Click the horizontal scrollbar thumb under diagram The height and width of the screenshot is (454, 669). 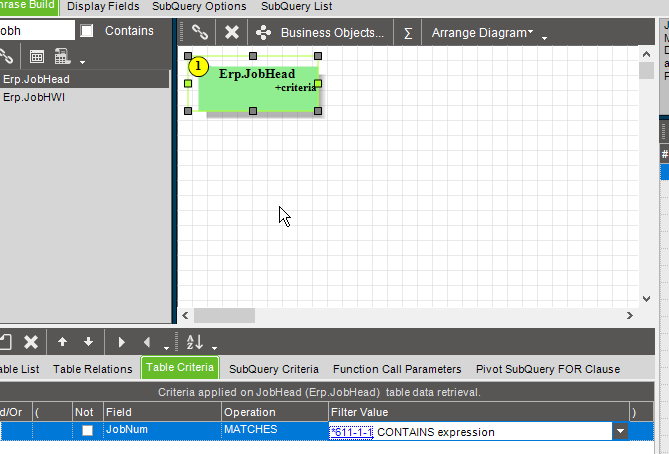[x=223, y=315]
